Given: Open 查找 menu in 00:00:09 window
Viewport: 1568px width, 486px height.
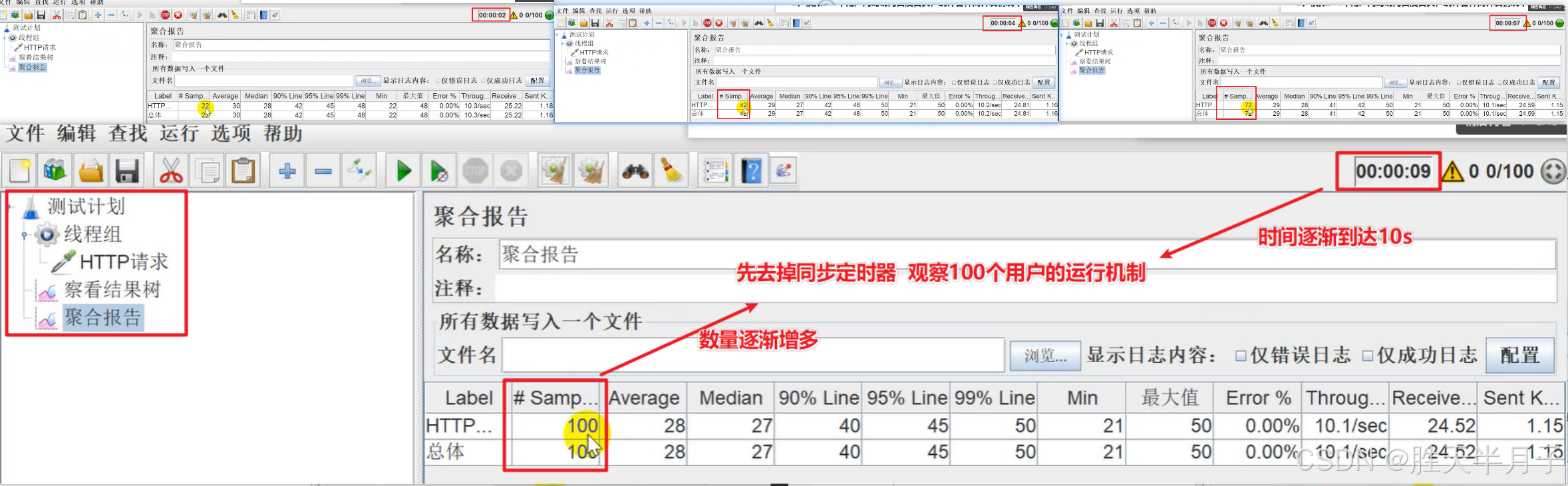Looking at the screenshot, I should tap(128, 133).
